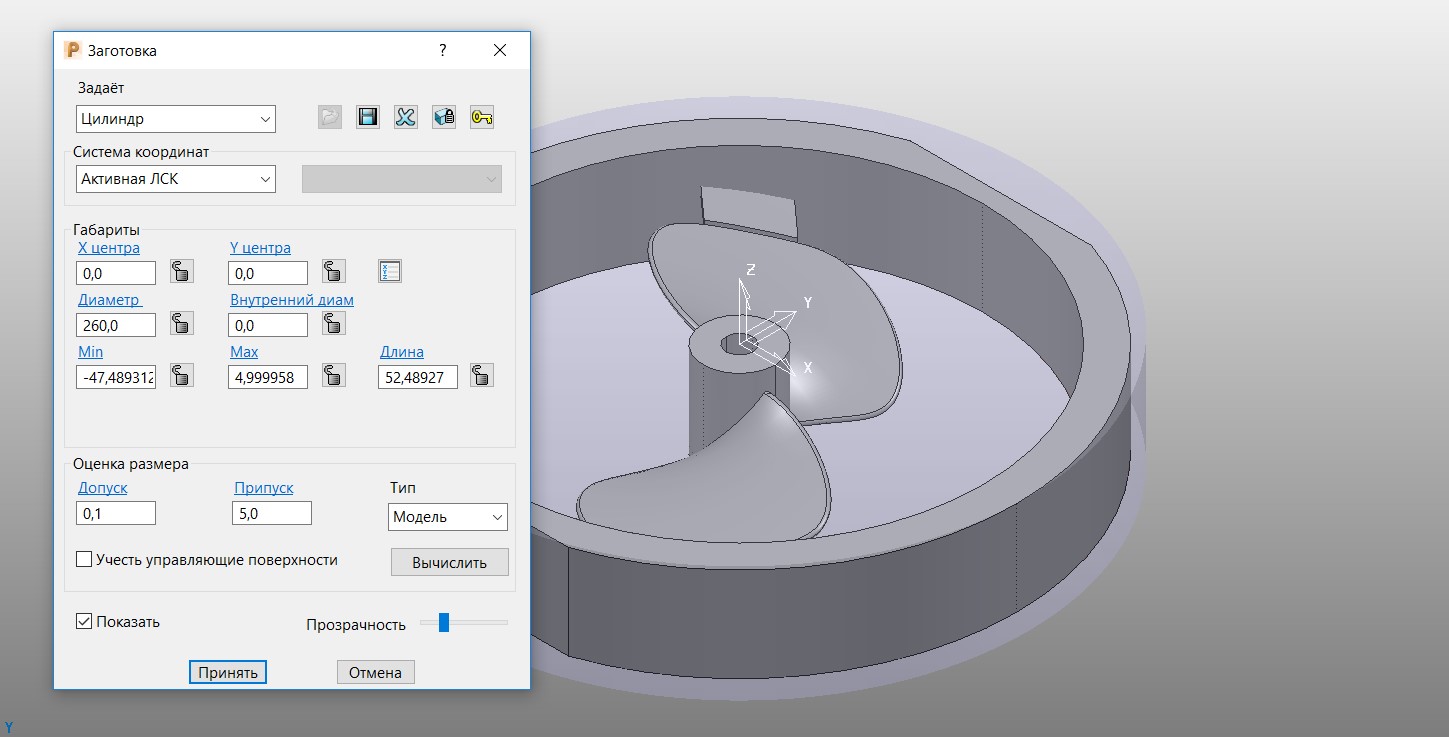Open the Тип Модель dropdown
The width and height of the screenshot is (1449, 737).
[448, 517]
